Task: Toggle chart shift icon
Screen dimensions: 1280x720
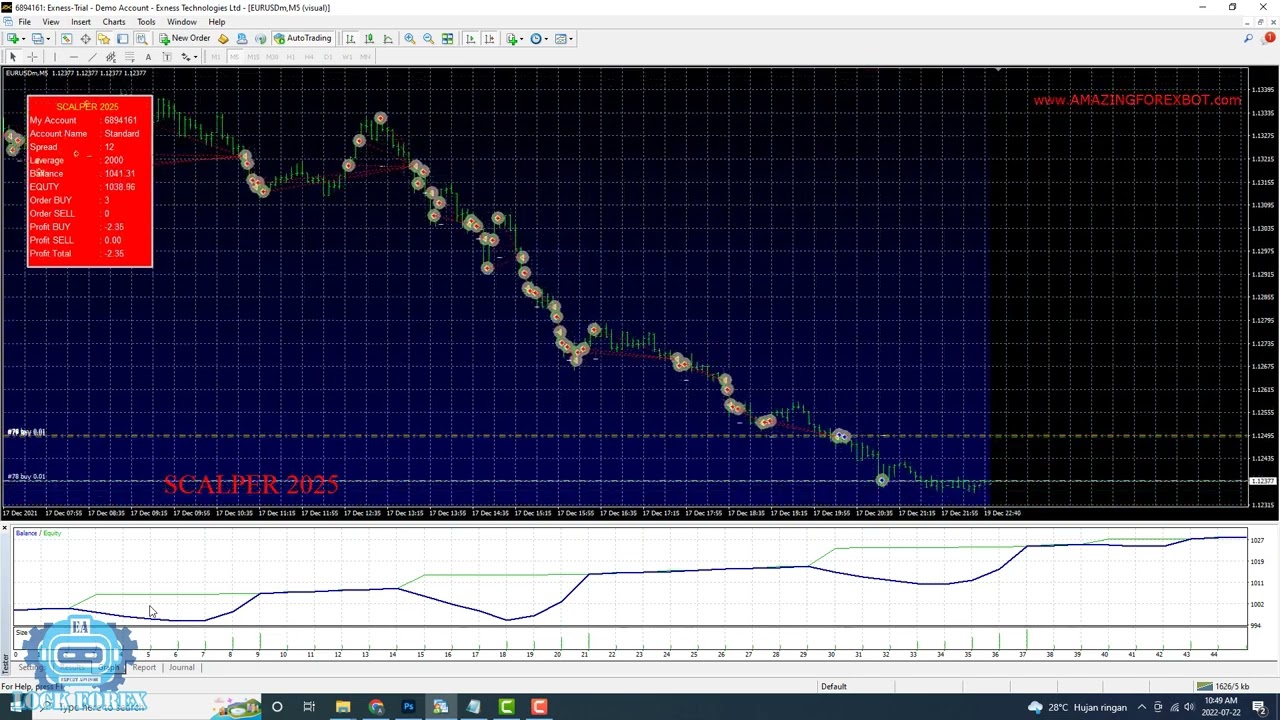Action: point(489,38)
